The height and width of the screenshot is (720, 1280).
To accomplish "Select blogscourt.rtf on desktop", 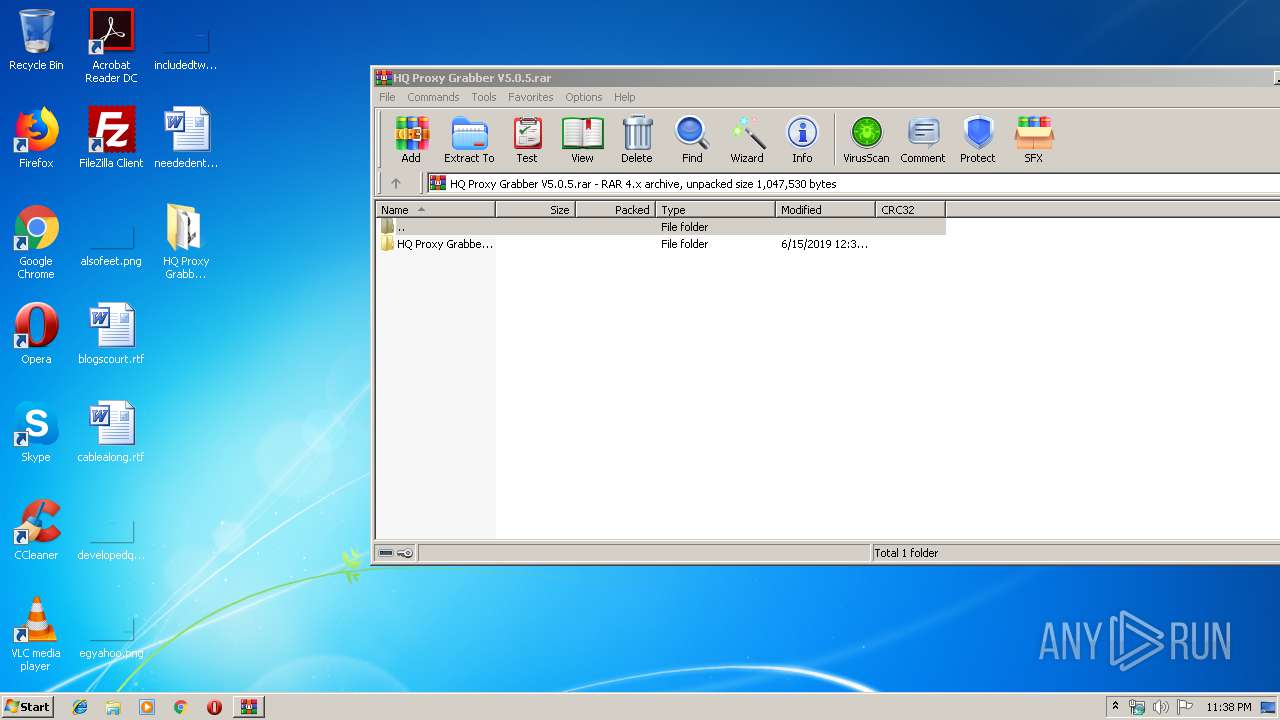I will [x=111, y=334].
